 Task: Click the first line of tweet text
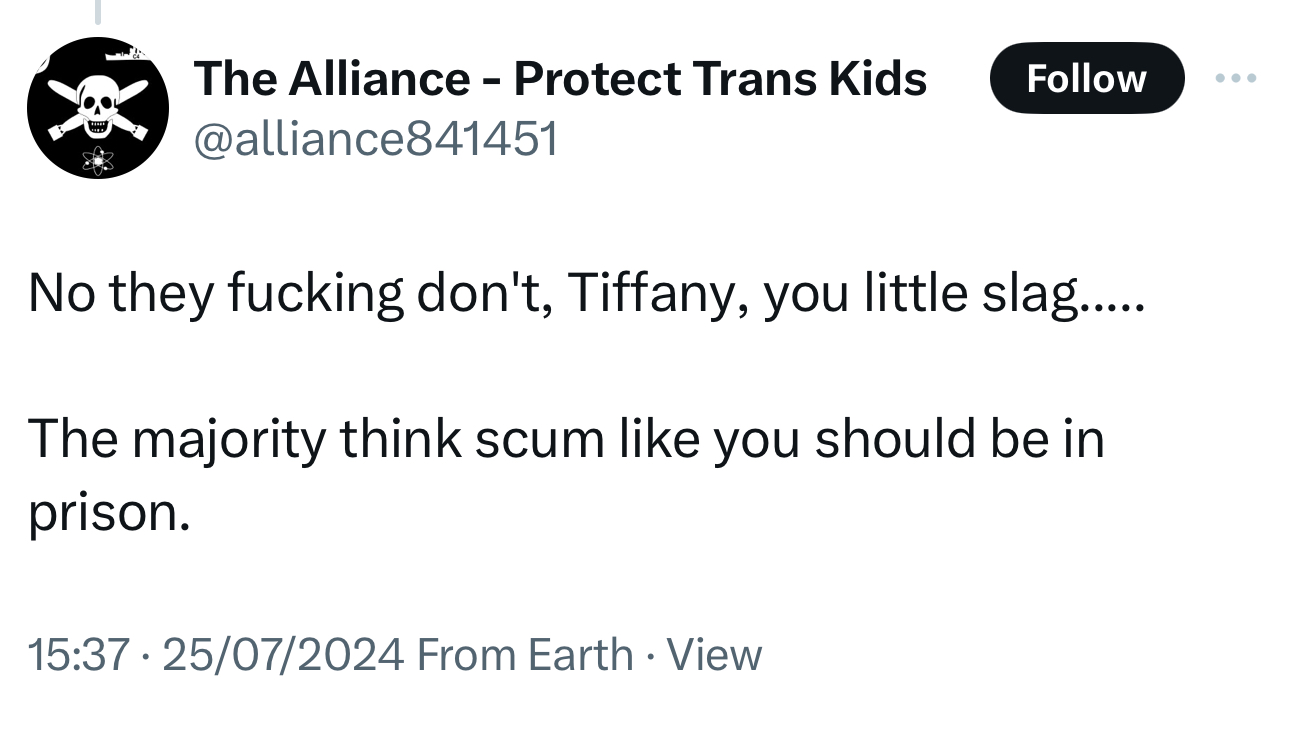pyautogui.click(x=584, y=294)
